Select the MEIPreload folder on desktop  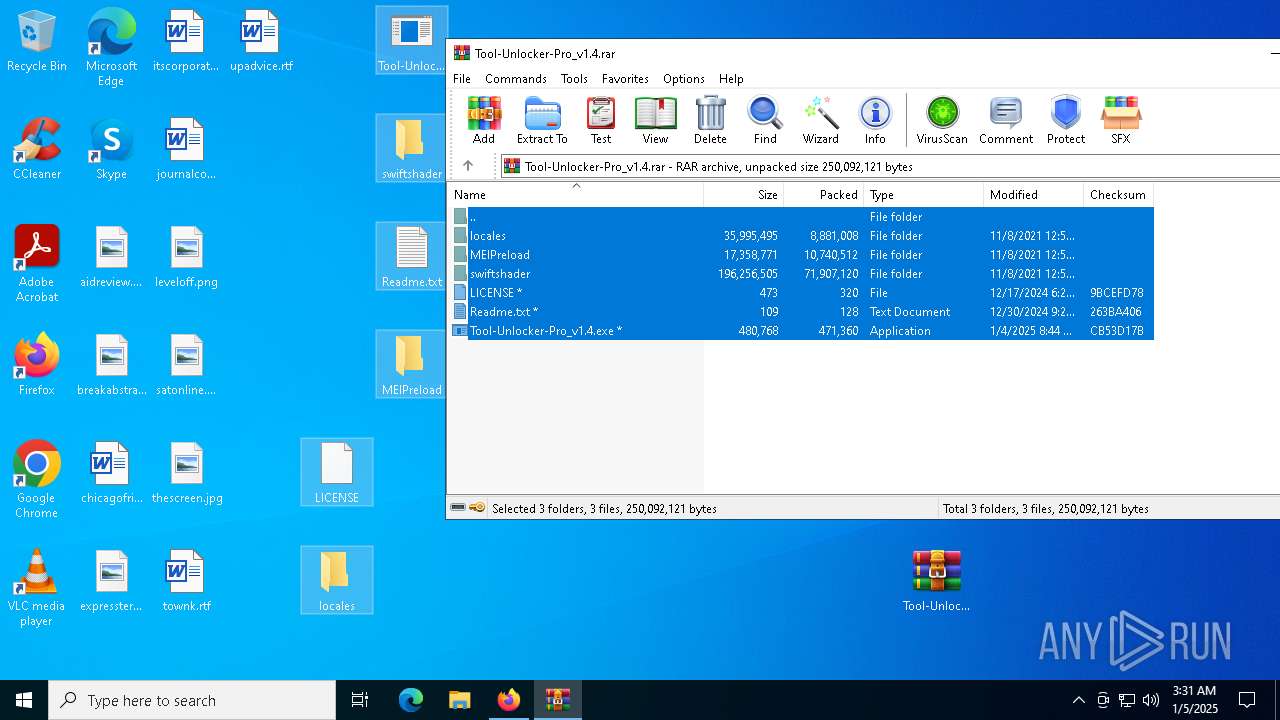411,364
